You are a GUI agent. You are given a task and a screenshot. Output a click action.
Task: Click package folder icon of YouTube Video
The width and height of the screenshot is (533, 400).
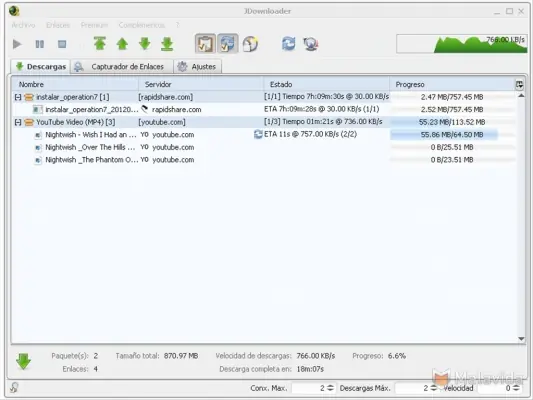coord(29,122)
